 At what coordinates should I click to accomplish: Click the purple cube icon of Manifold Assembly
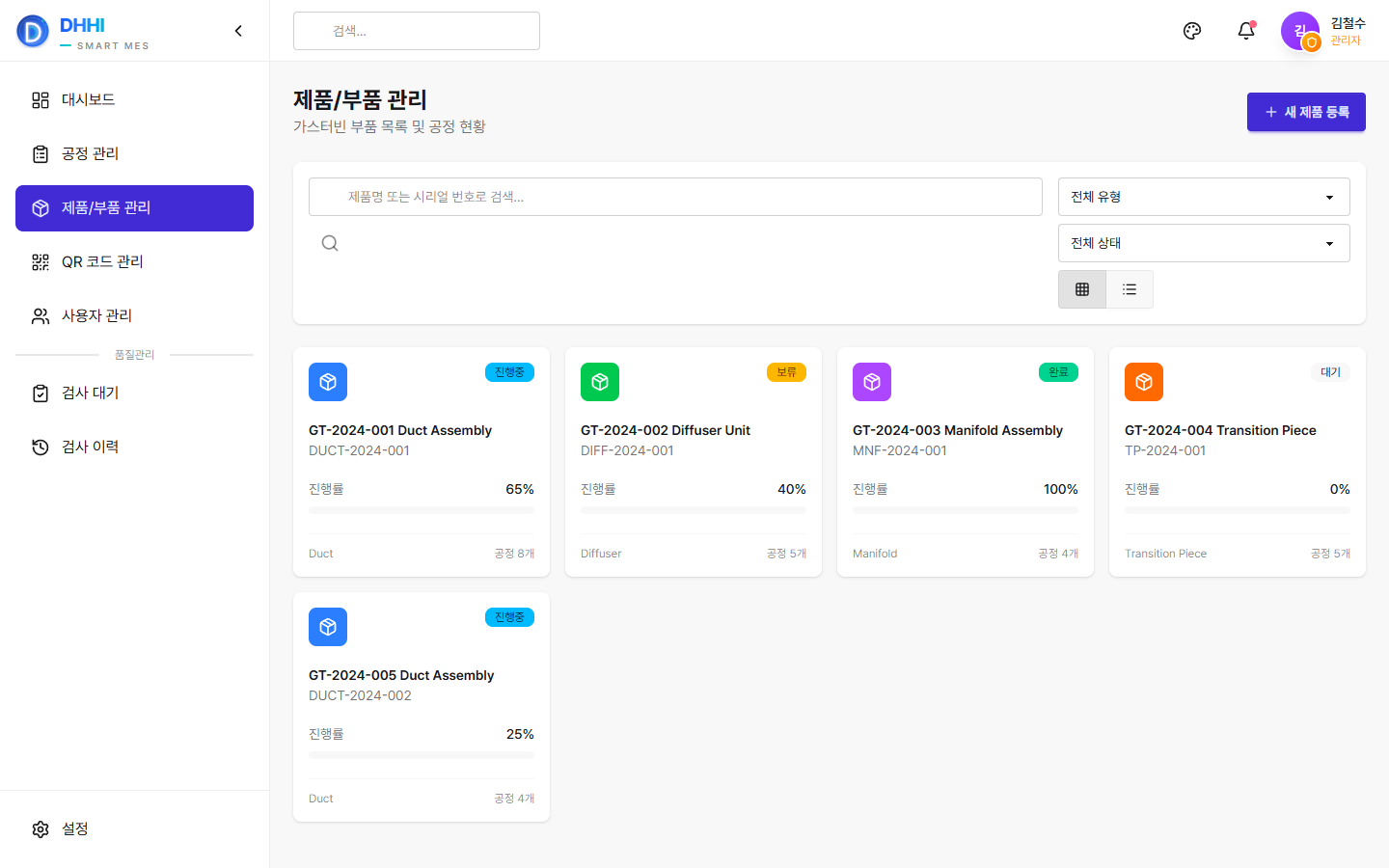click(872, 382)
